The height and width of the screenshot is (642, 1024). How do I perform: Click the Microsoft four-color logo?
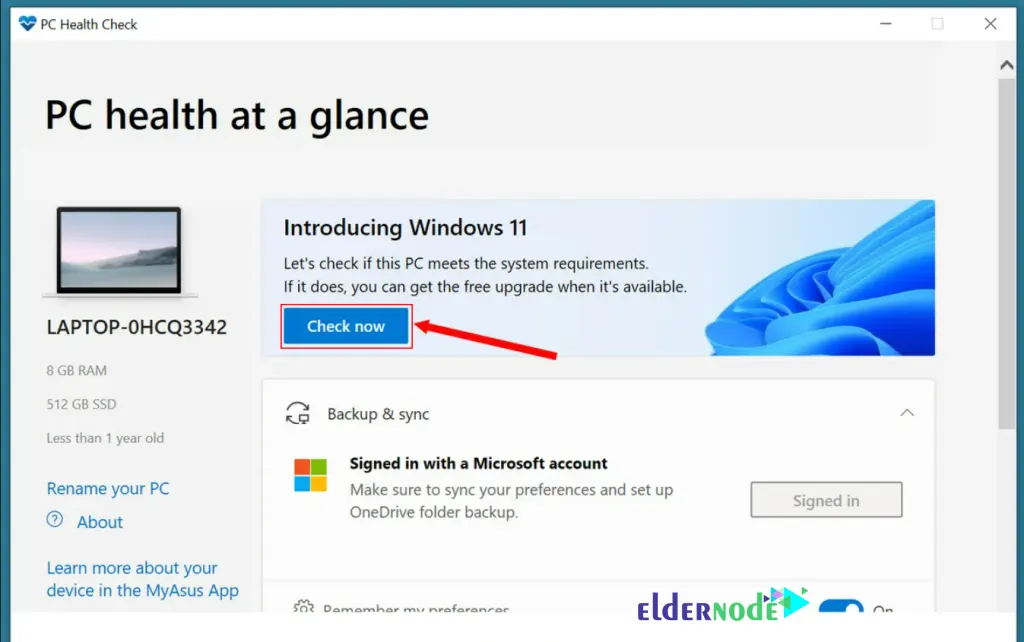click(x=310, y=475)
